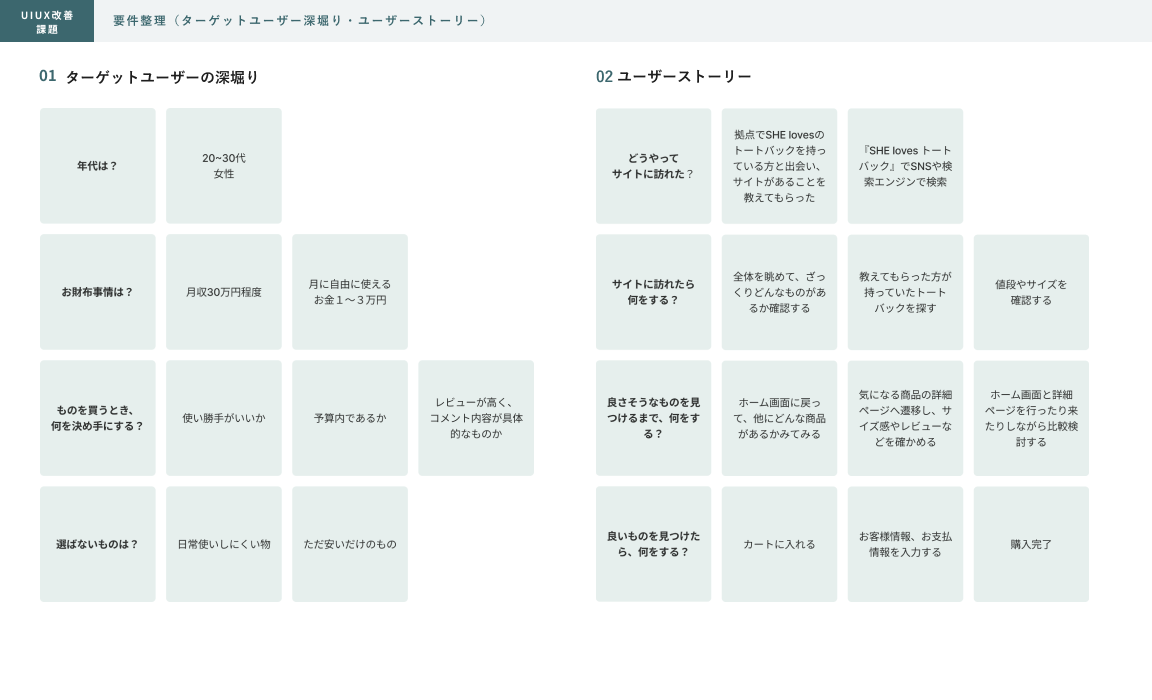Image resolution: width=1152 pixels, height=700 pixels.
Task: Click the 月収30万円程度 card
Action: 224,292
